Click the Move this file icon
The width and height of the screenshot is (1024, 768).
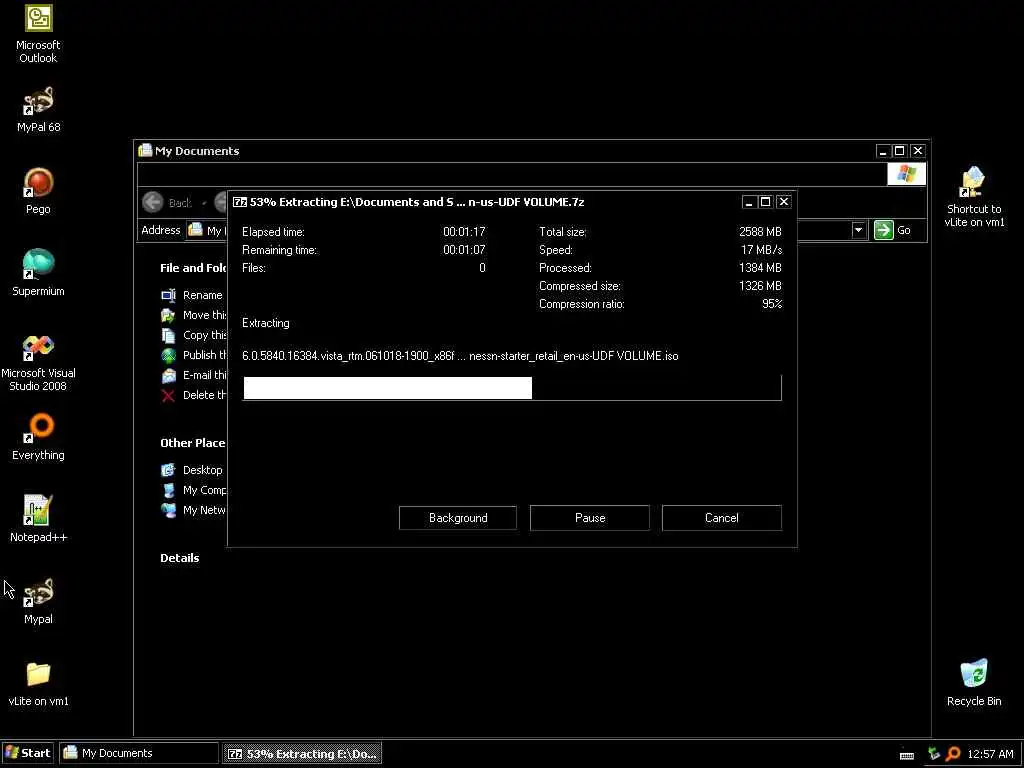coord(168,315)
